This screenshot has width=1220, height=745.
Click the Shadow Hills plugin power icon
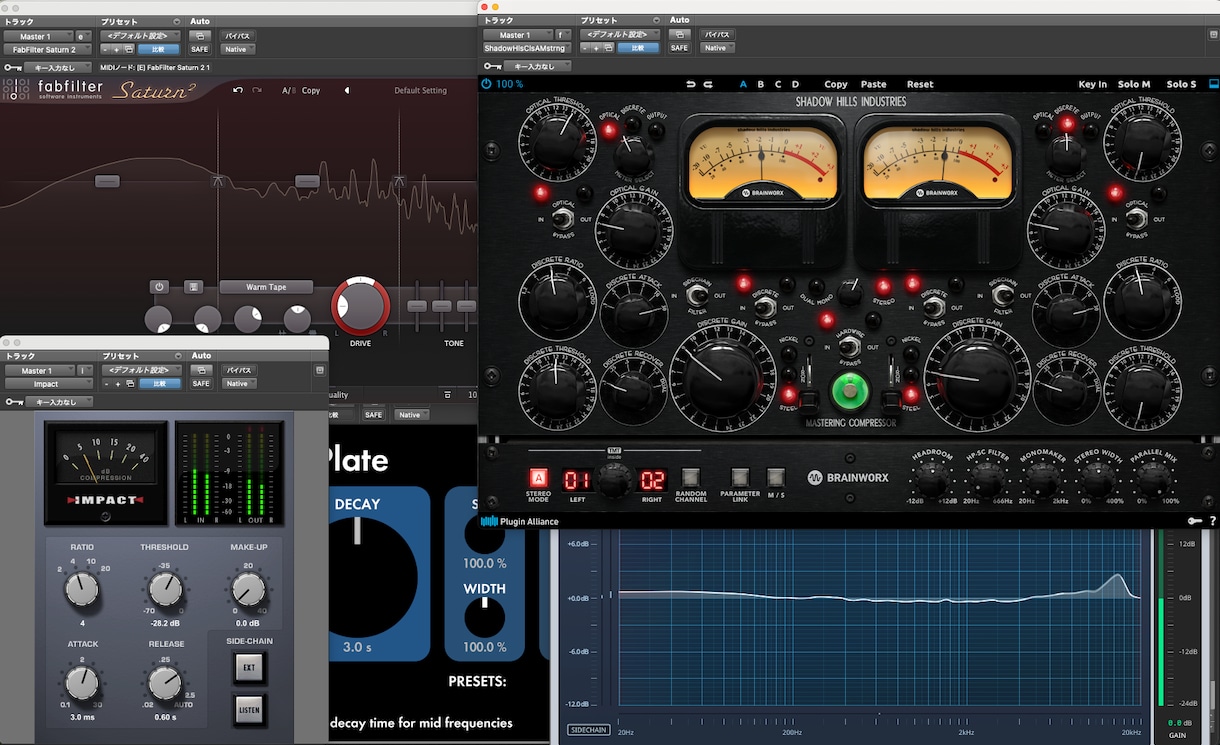[487, 84]
